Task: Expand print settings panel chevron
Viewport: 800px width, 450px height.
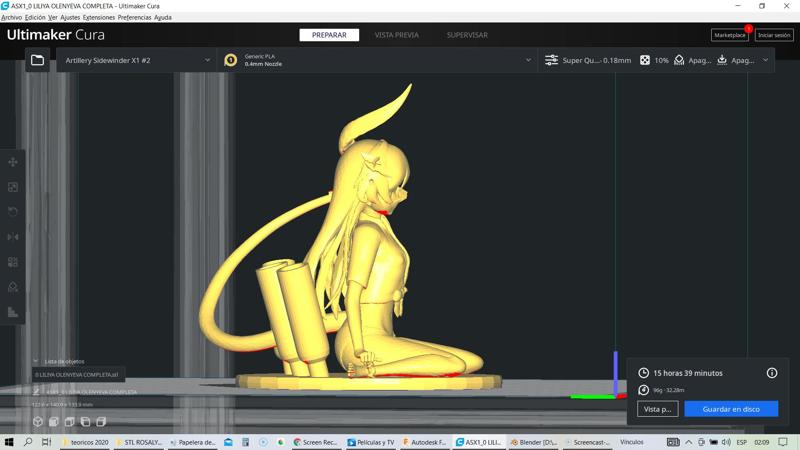Action: click(766, 60)
